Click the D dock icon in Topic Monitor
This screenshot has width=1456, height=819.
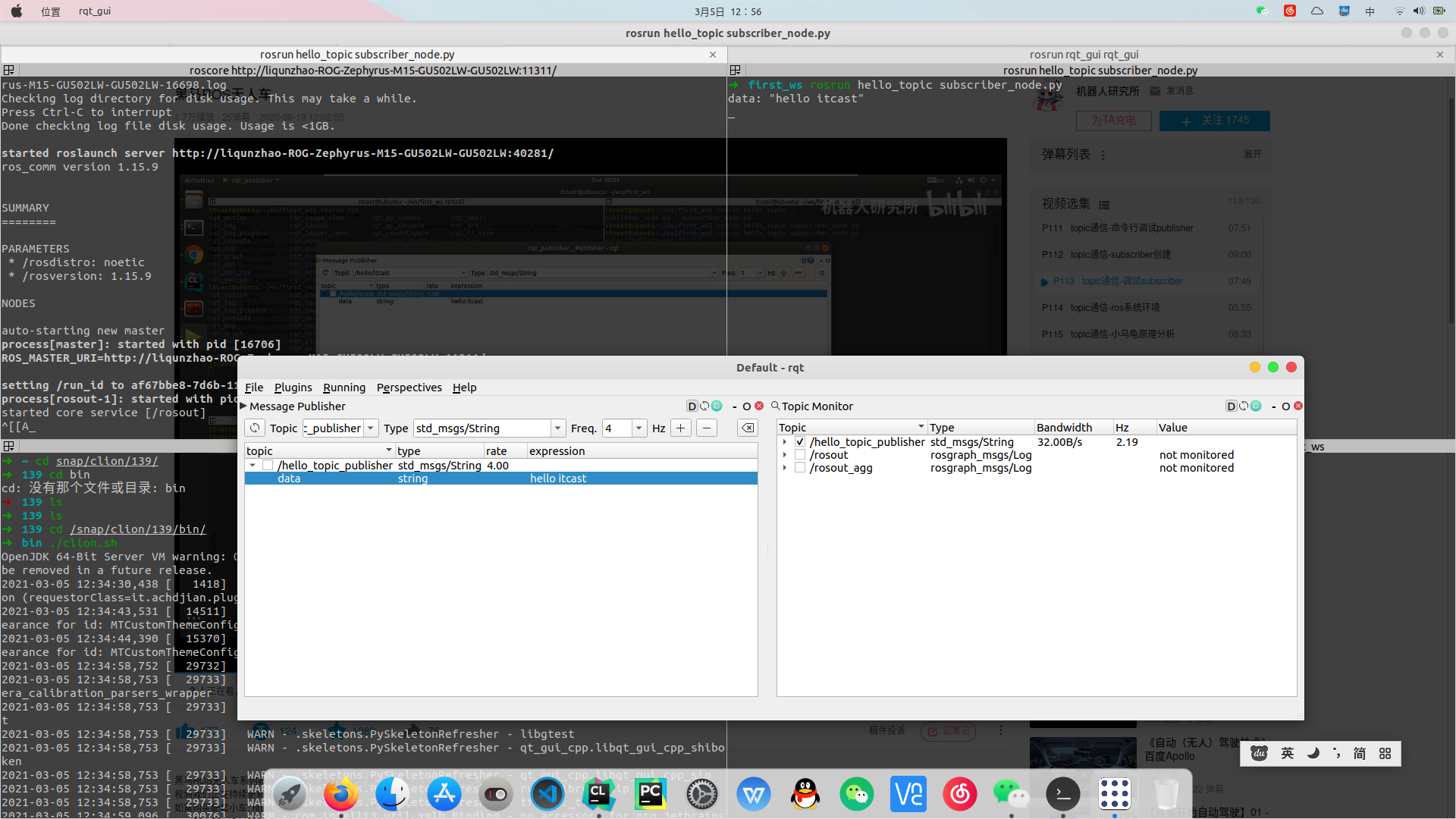tap(1231, 406)
